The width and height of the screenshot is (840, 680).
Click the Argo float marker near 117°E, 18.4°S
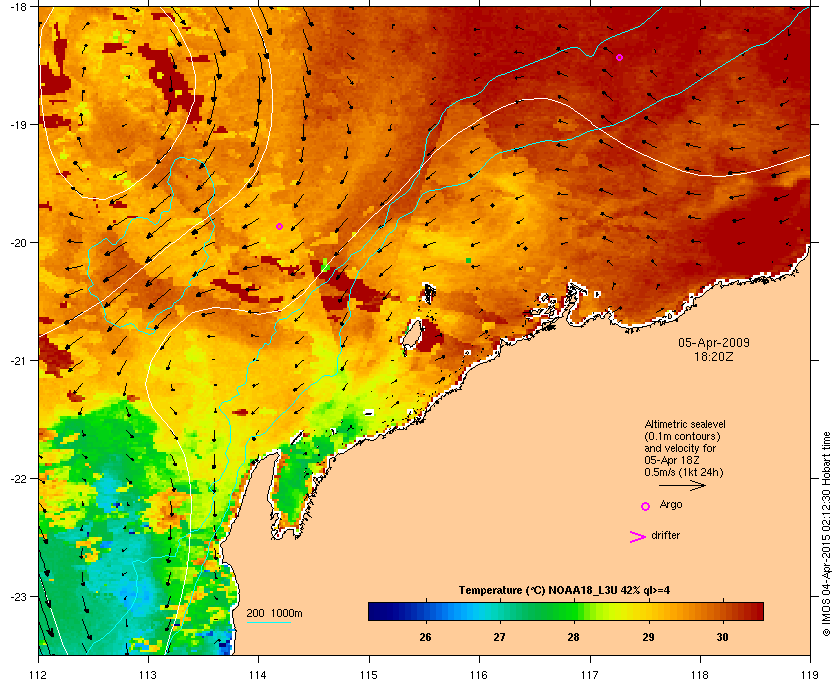tap(619, 57)
